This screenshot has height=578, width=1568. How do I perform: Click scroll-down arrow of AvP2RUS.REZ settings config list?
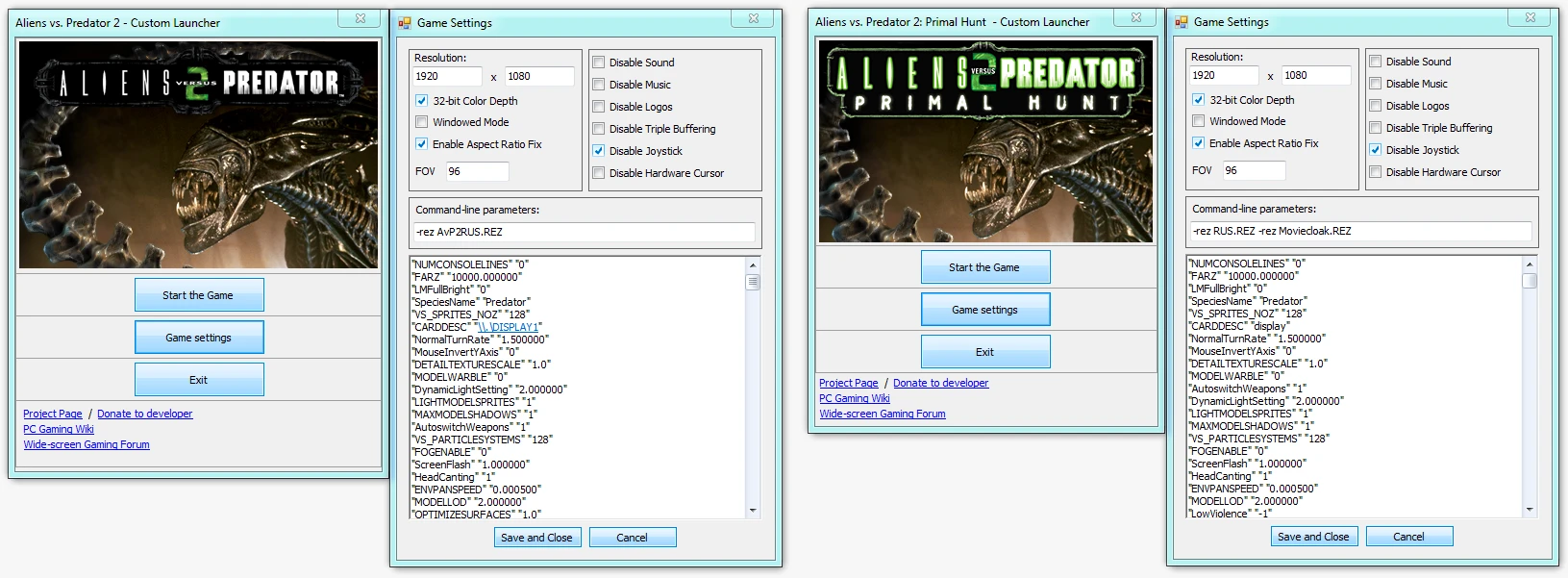(x=753, y=511)
